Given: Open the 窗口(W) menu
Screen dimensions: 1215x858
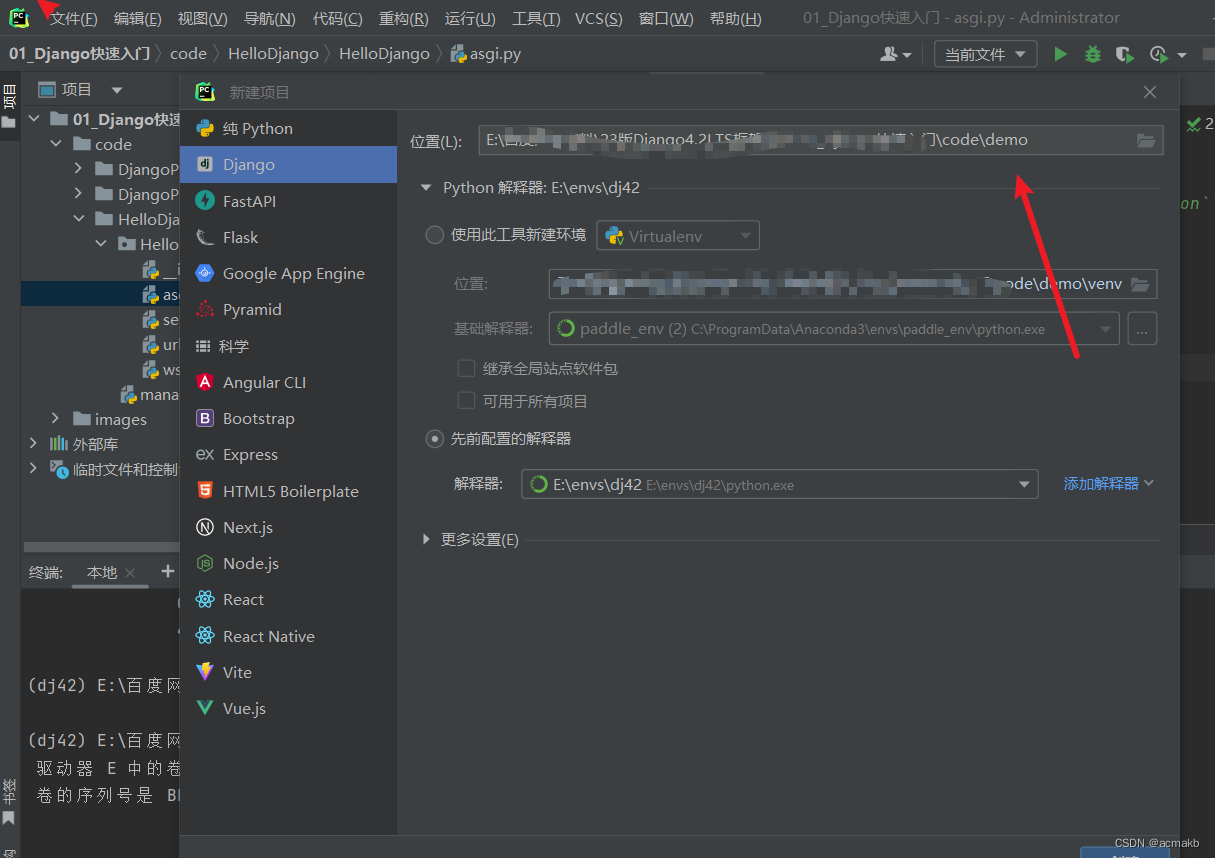Looking at the screenshot, I should point(666,19).
